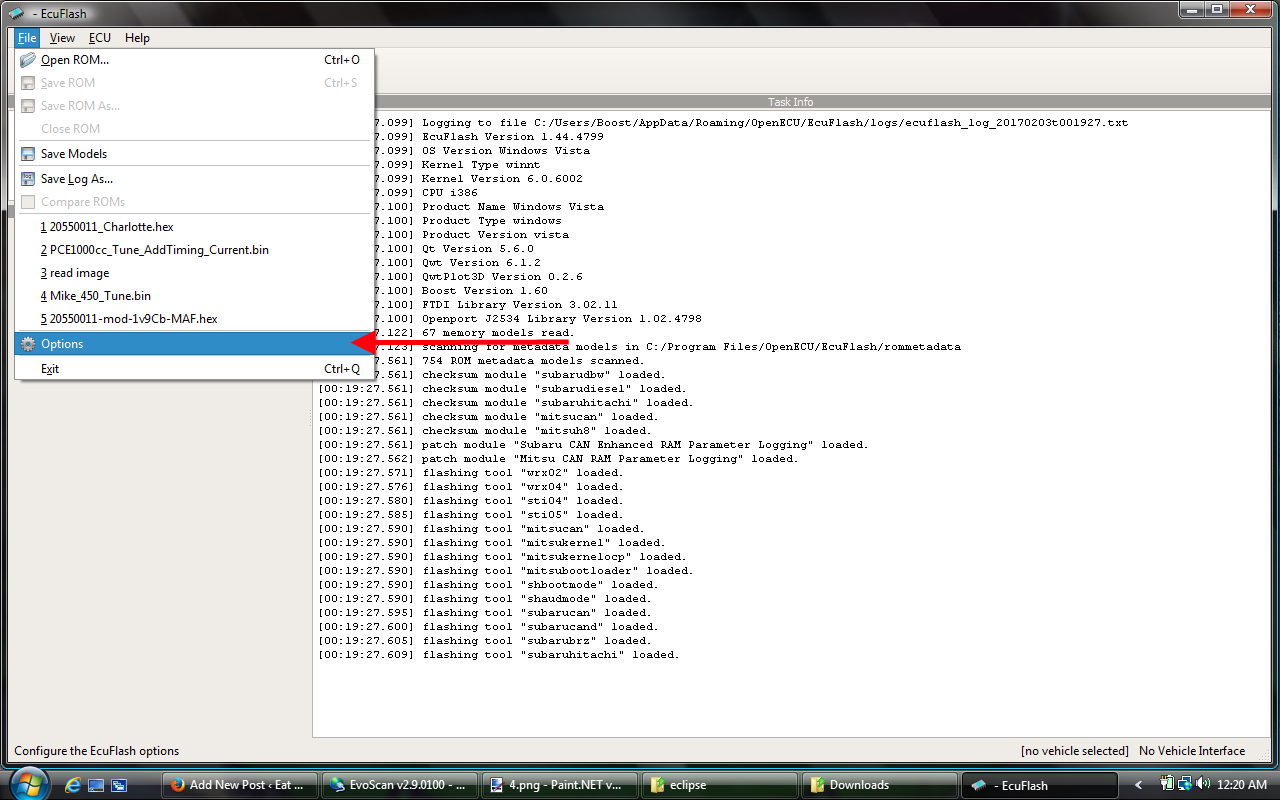Choose Exit from File menu
The width and height of the screenshot is (1280, 800).
click(195, 369)
